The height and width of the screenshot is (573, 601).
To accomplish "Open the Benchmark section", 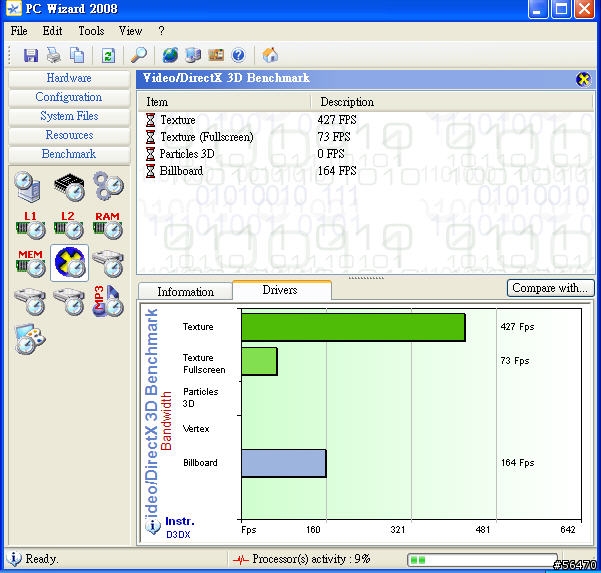I will click(x=69, y=154).
